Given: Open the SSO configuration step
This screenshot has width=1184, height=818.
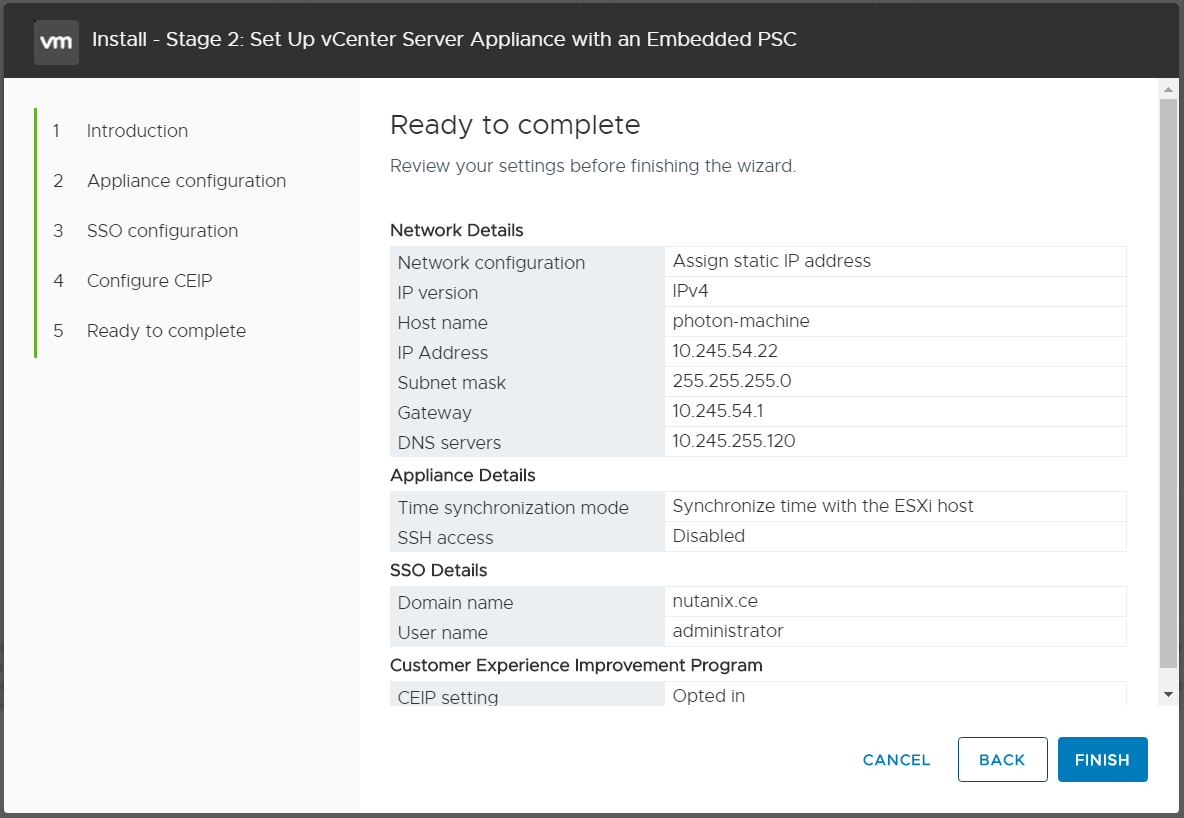Looking at the screenshot, I should (x=162, y=230).
